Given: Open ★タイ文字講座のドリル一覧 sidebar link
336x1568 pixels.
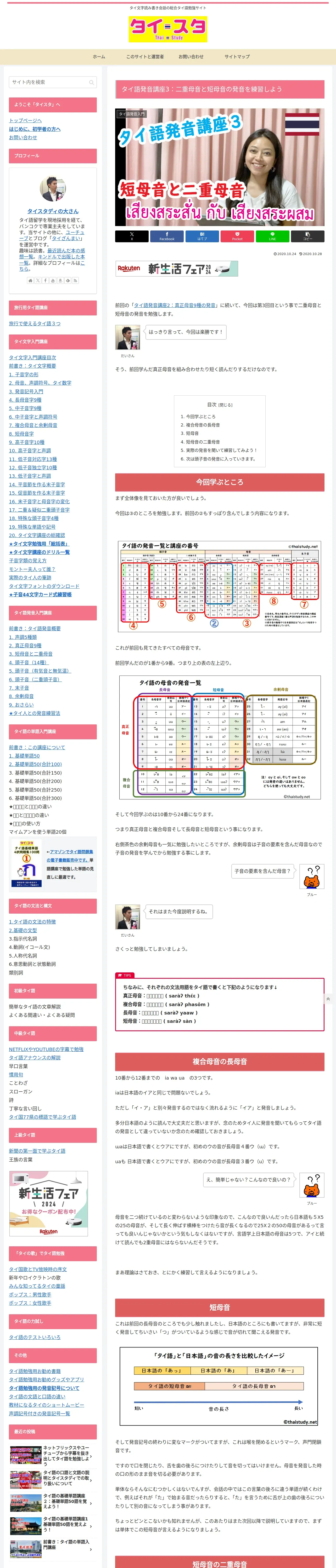Looking at the screenshot, I should (x=39, y=552).
